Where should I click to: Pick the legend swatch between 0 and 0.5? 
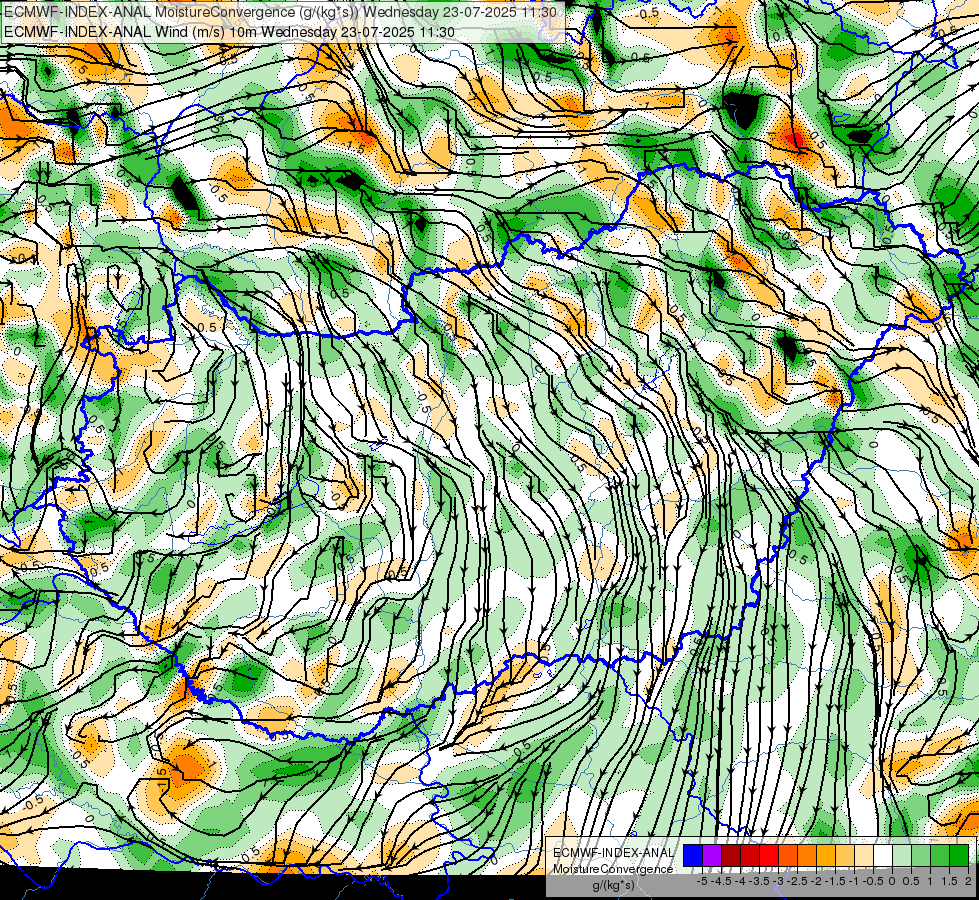click(902, 856)
